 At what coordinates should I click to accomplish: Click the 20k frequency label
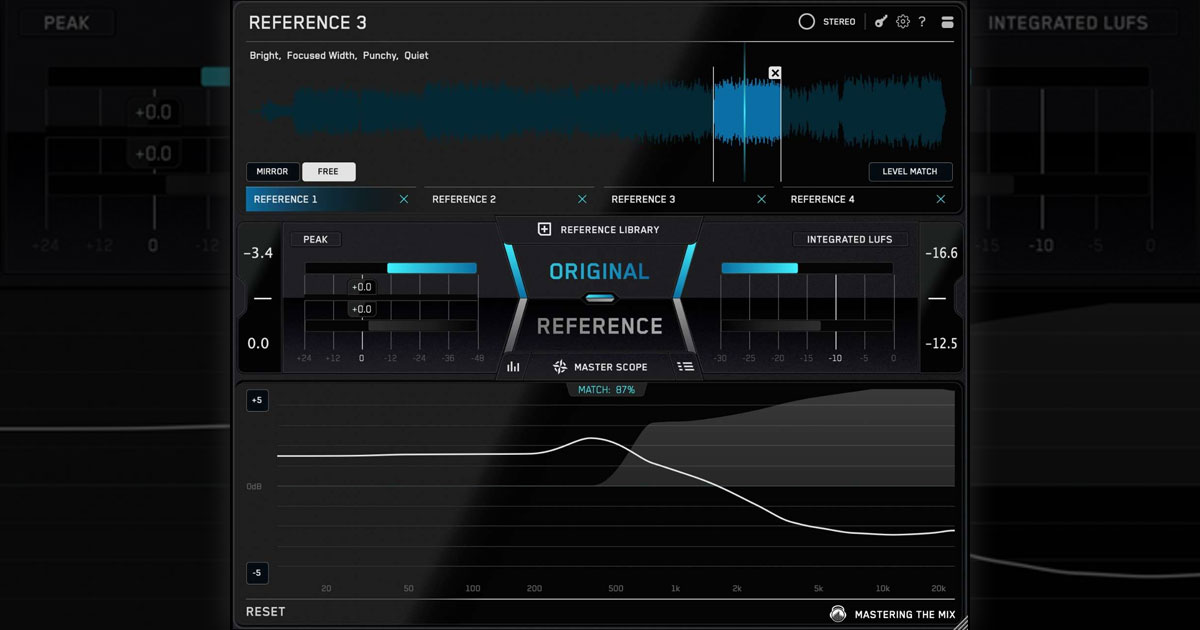pos(938,588)
